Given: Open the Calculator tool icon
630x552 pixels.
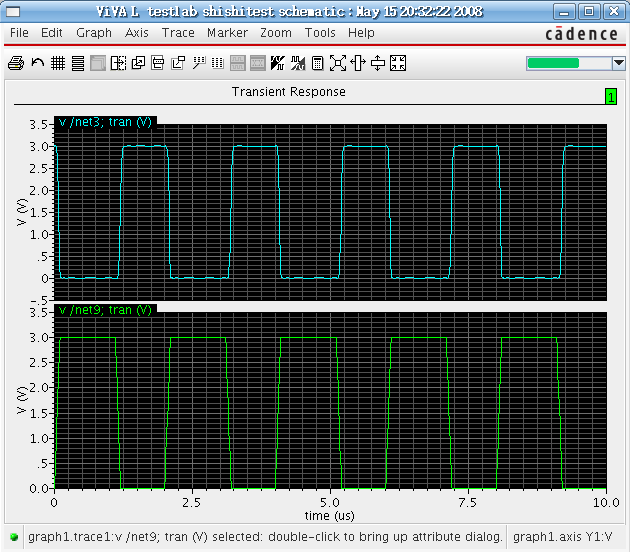Looking at the screenshot, I should [x=317, y=63].
